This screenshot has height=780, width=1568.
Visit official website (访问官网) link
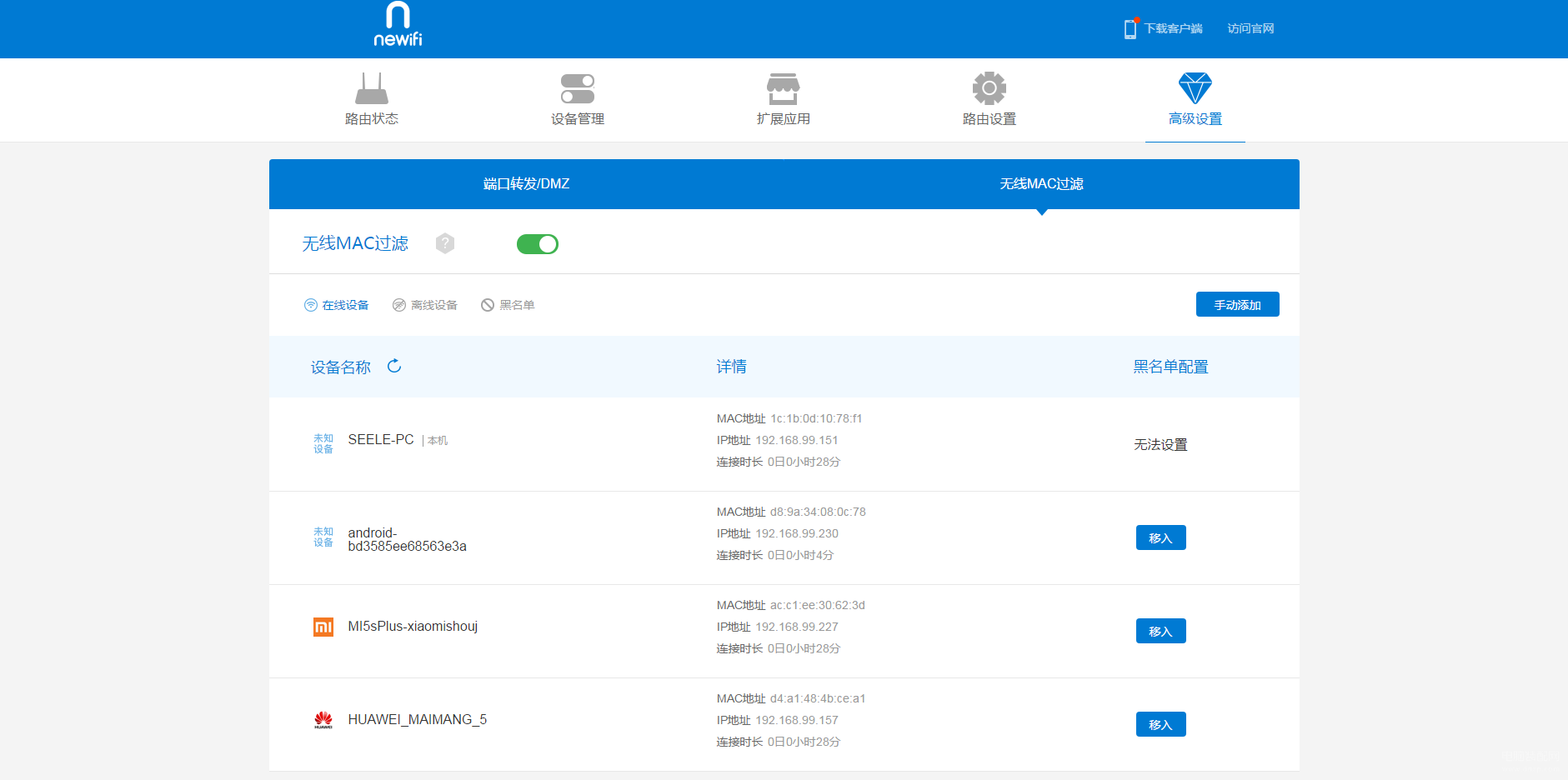pos(1250,28)
